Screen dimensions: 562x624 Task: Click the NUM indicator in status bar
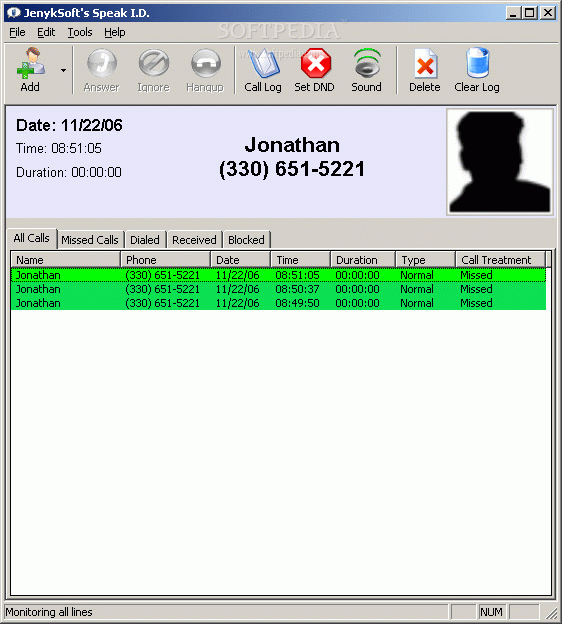point(491,612)
